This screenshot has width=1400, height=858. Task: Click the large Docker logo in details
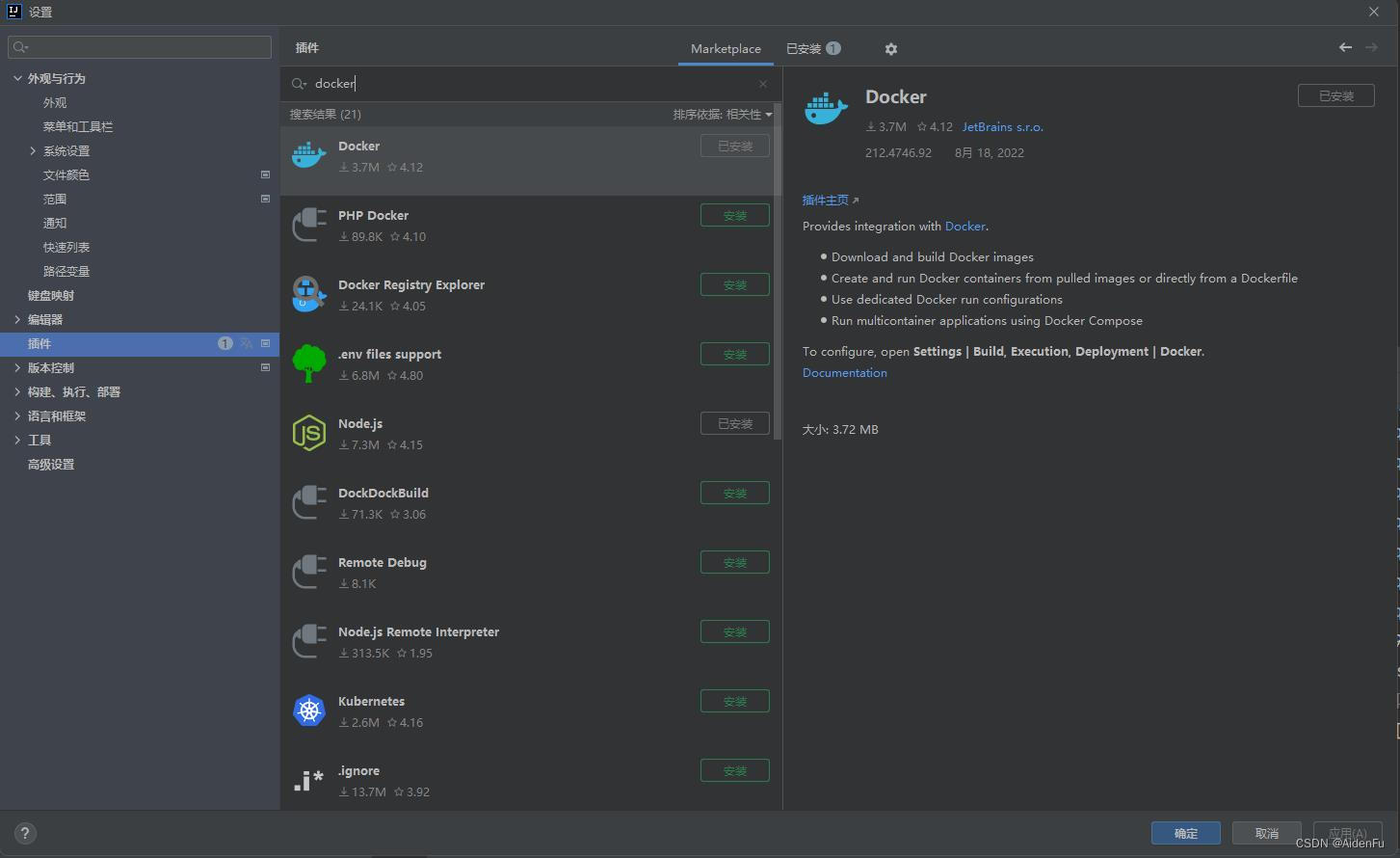(826, 108)
